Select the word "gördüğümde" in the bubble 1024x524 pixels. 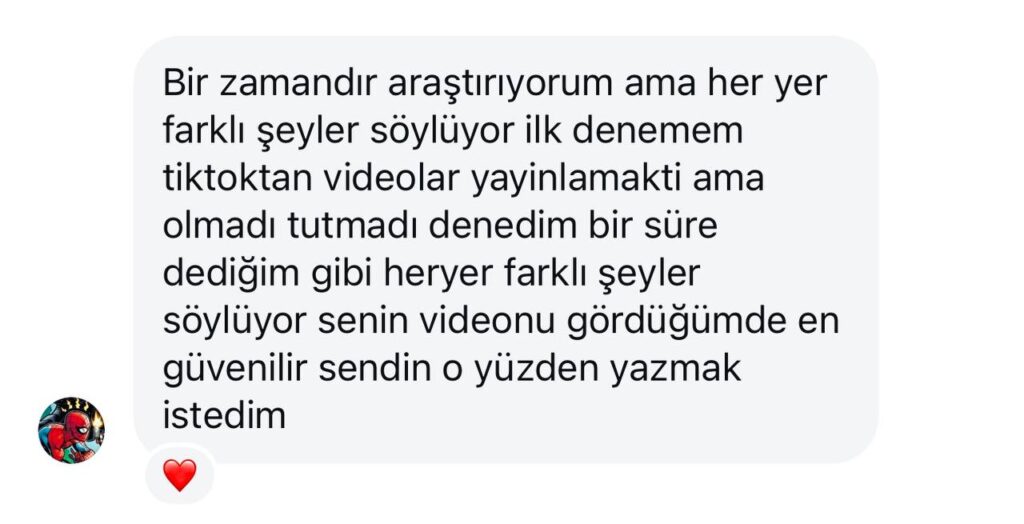coord(676,323)
